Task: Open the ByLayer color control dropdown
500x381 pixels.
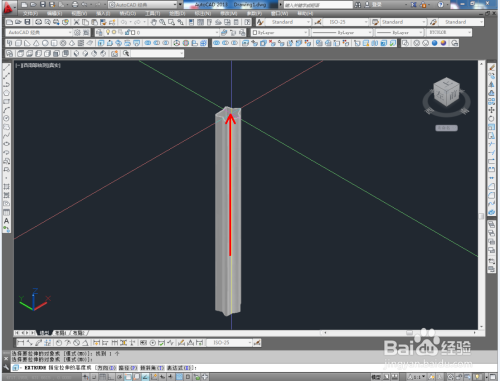Action: (x=280, y=32)
